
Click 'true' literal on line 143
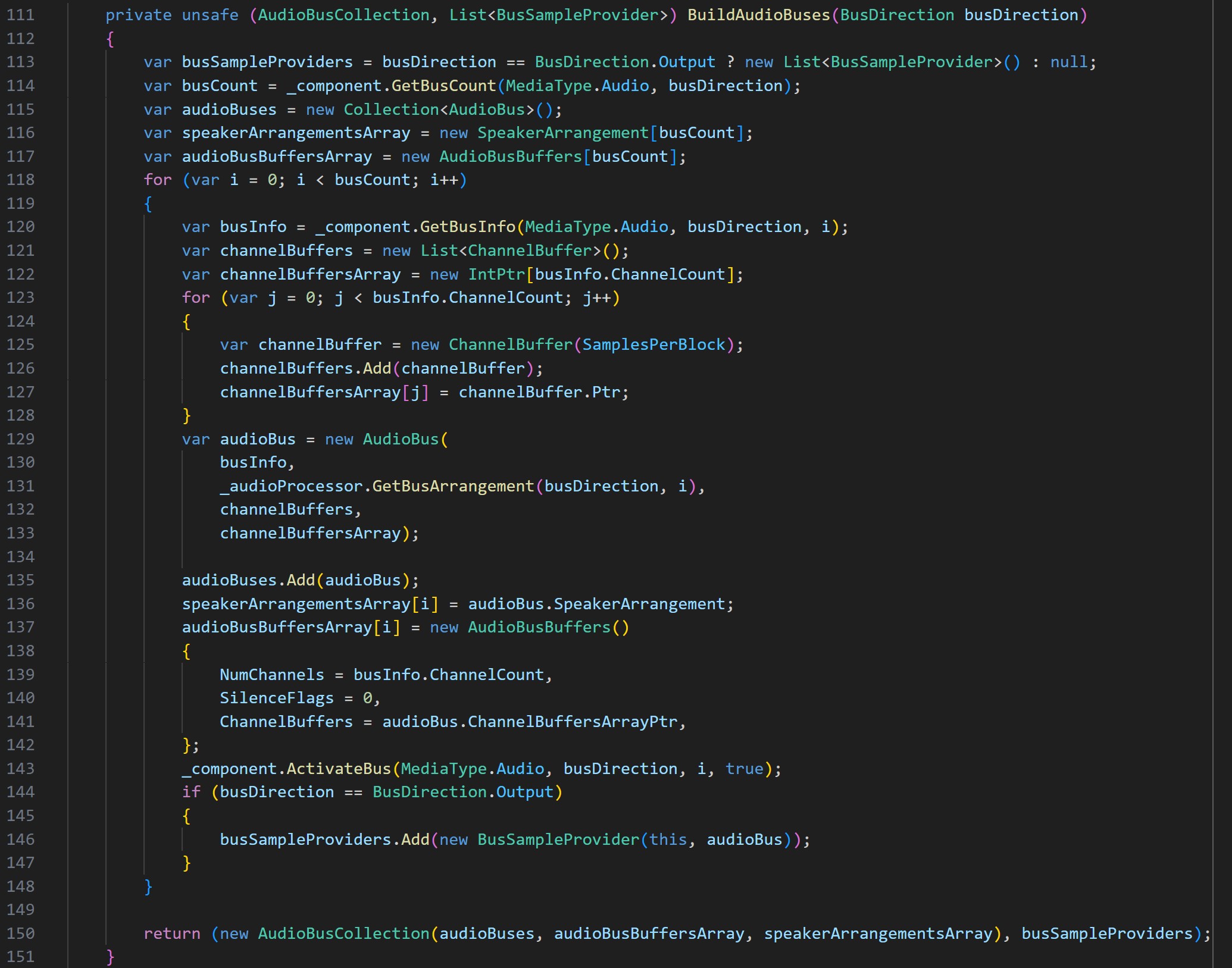pos(745,769)
